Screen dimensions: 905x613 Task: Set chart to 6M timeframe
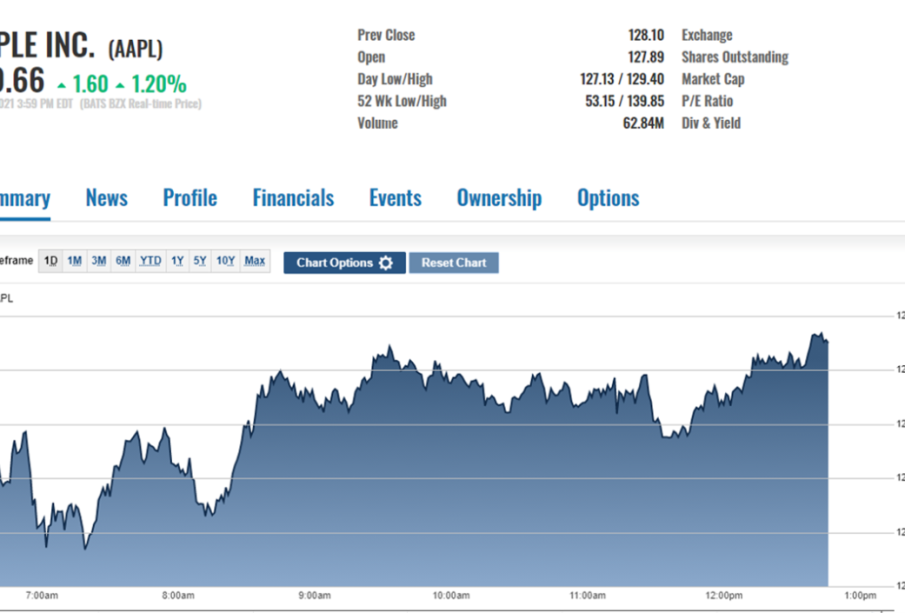pos(123,261)
